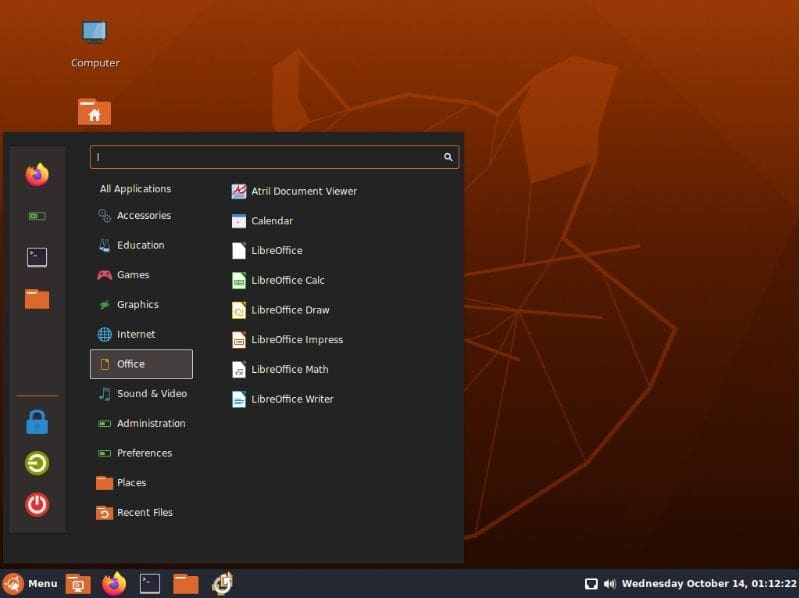The height and width of the screenshot is (598, 800).
Task: Open Terminal from the menu favorites sidebar
Action: (x=37, y=257)
